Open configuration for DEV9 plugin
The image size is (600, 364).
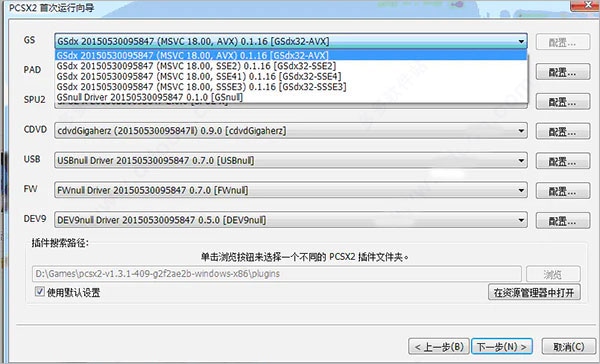click(x=562, y=221)
